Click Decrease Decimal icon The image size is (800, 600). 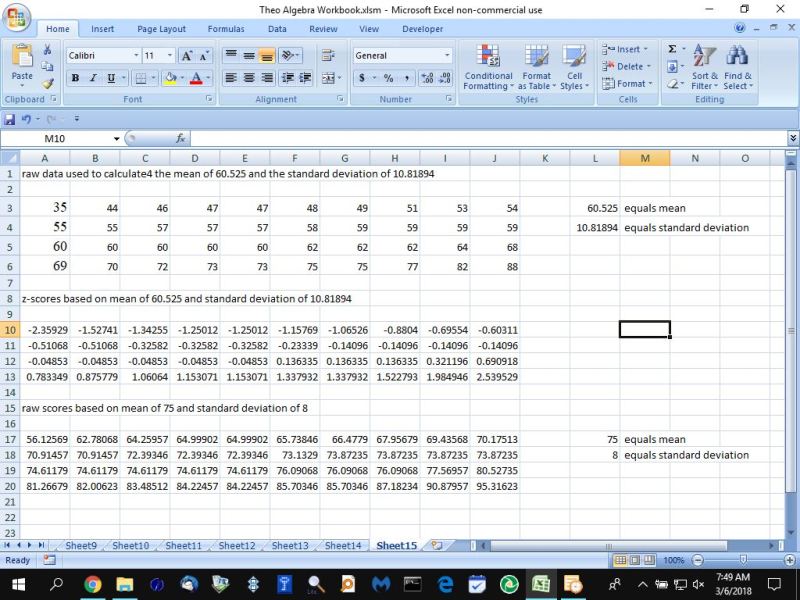pos(445,78)
